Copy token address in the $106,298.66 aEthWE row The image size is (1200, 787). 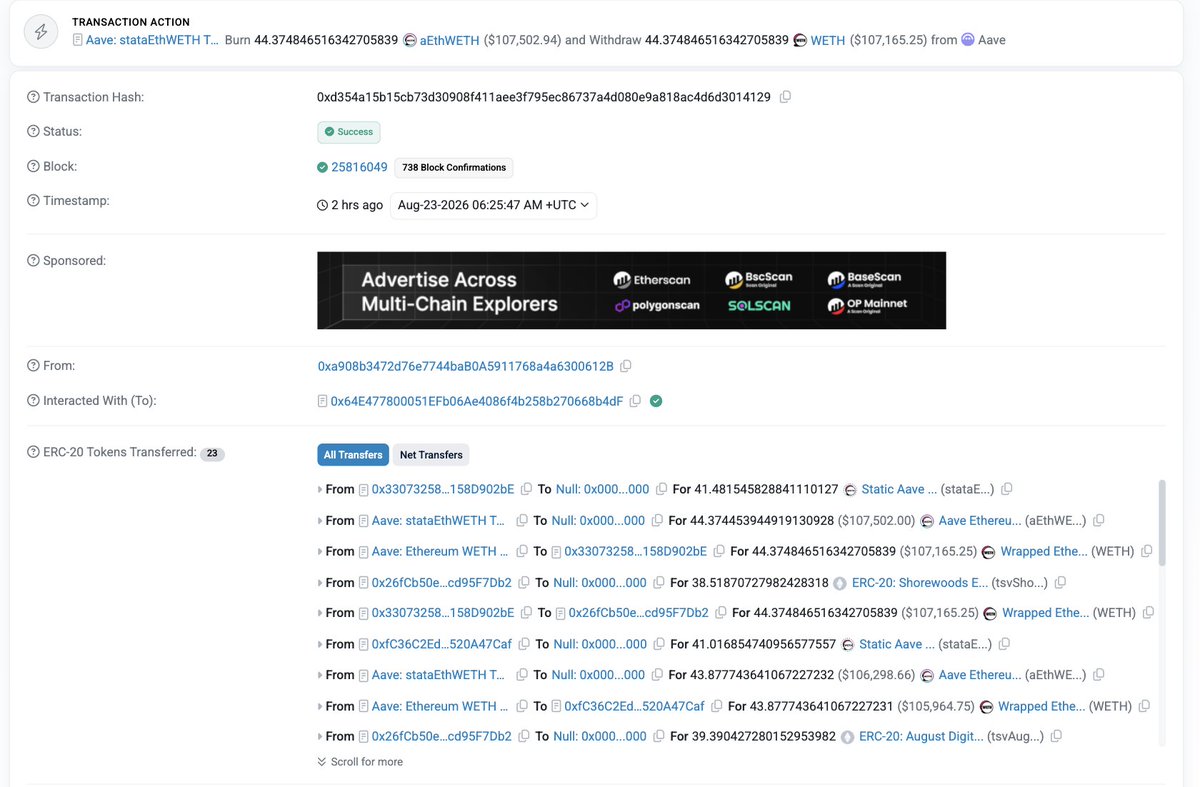click(1099, 675)
